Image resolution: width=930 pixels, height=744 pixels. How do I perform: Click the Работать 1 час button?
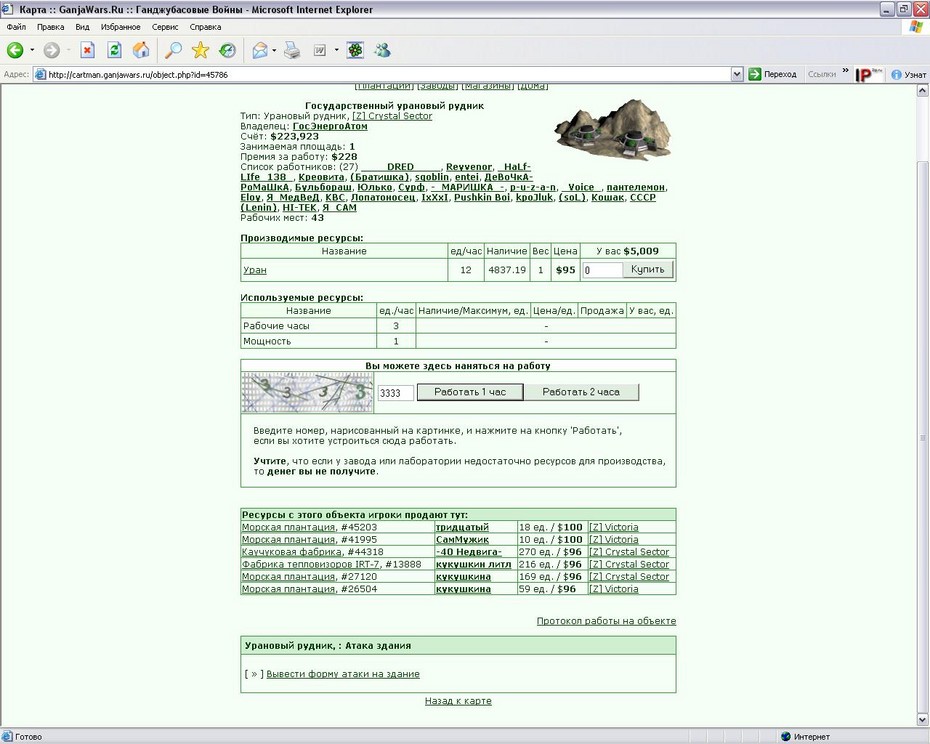click(x=470, y=392)
